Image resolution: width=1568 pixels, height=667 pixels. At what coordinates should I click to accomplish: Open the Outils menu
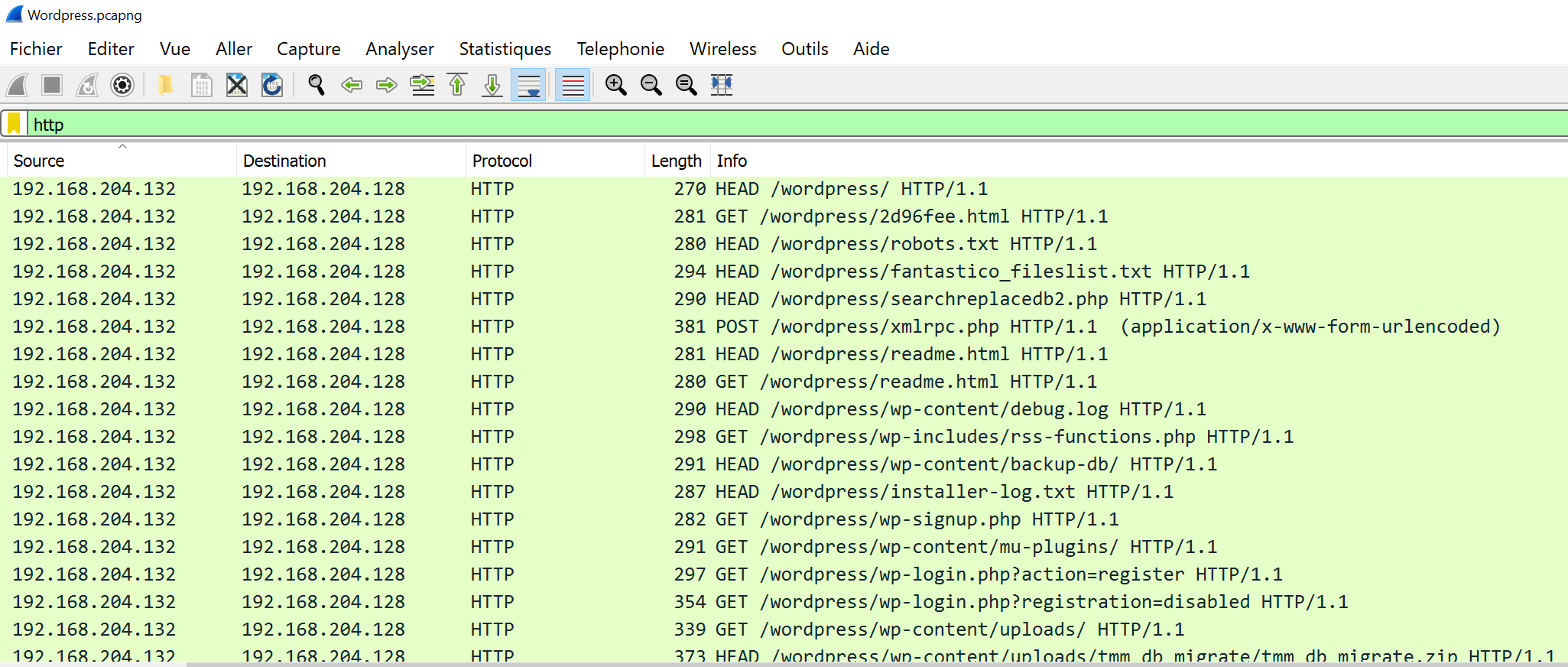[805, 49]
